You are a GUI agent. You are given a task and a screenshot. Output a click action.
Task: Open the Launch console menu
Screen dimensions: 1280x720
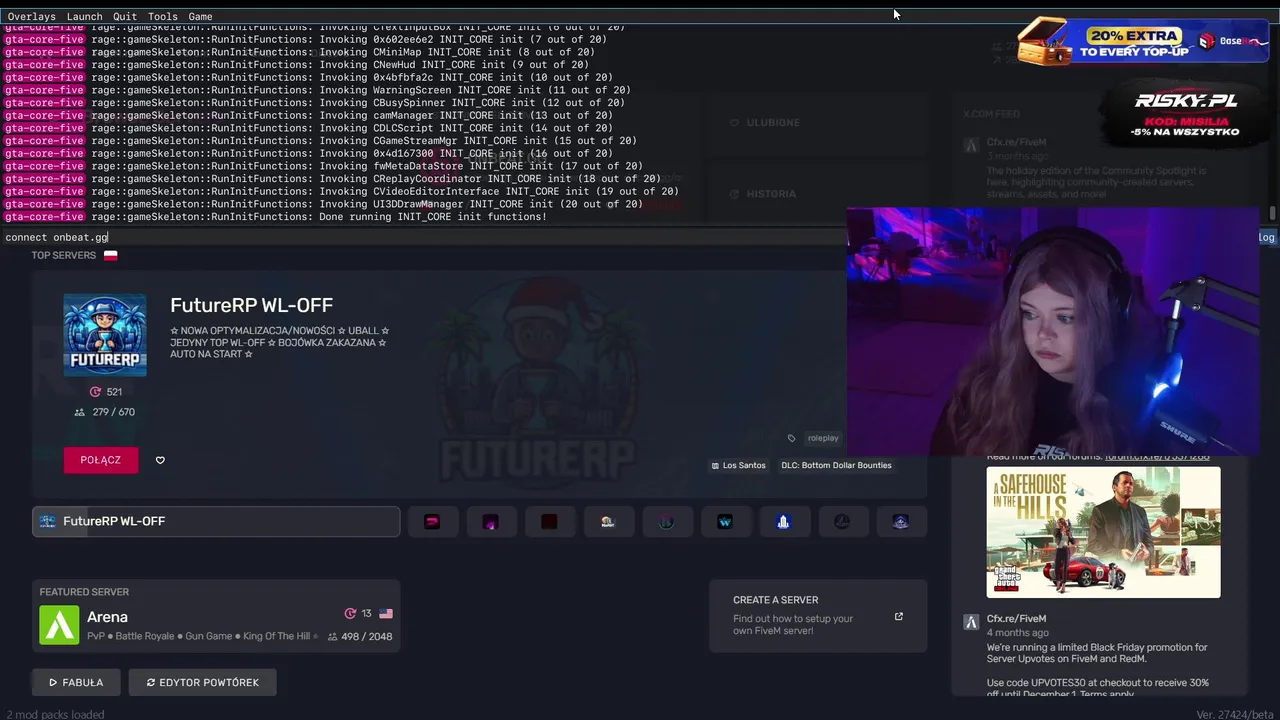coord(84,16)
